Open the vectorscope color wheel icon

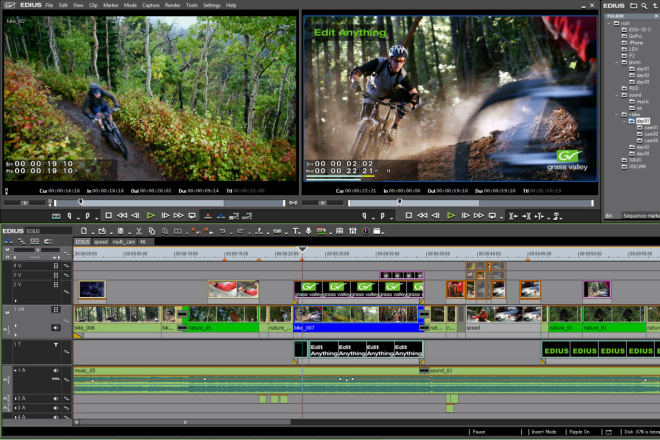[x=366, y=231]
